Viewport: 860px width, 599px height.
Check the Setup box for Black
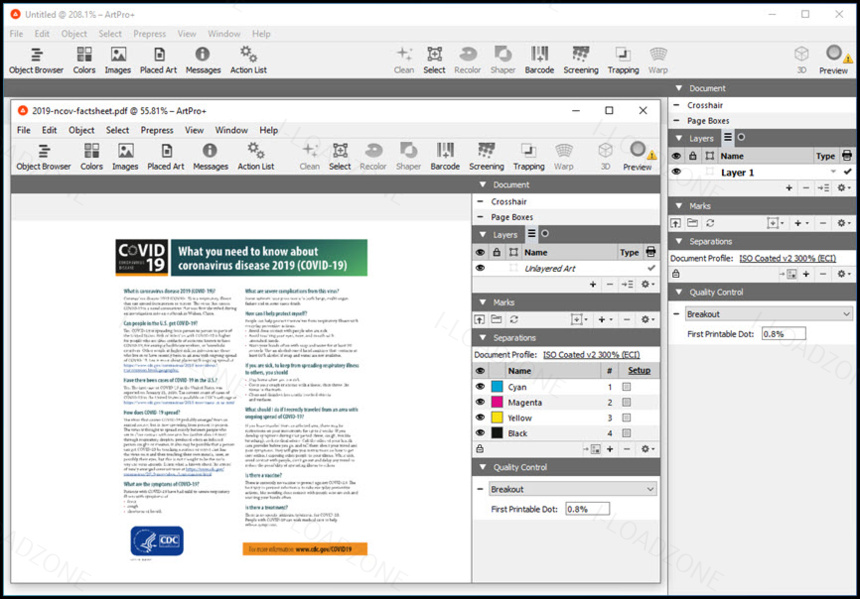tap(626, 433)
